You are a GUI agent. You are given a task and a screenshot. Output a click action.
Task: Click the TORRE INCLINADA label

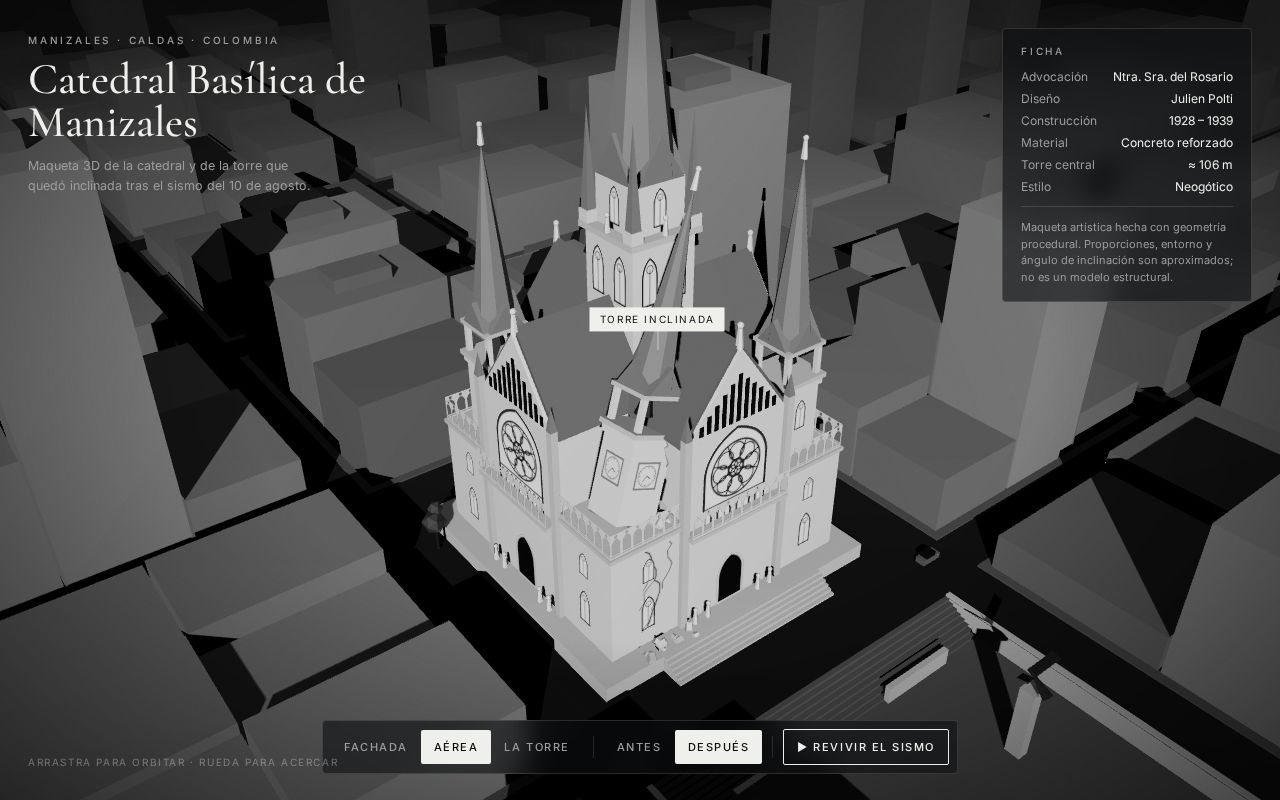[657, 320]
